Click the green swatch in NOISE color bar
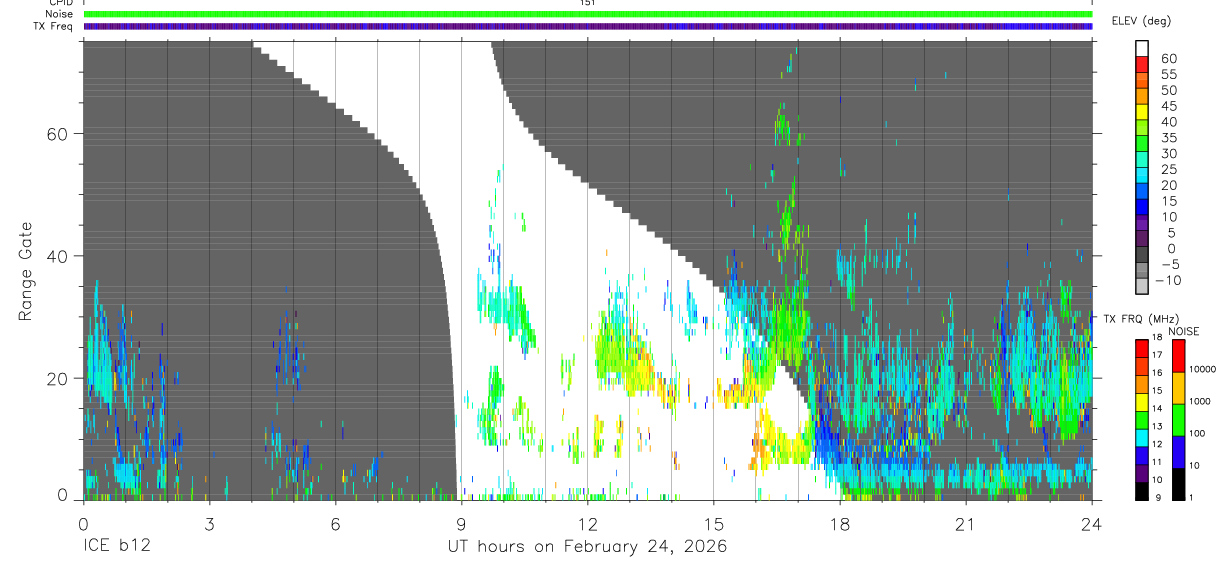The width and height of the screenshot is (1228, 567). coord(1179,420)
